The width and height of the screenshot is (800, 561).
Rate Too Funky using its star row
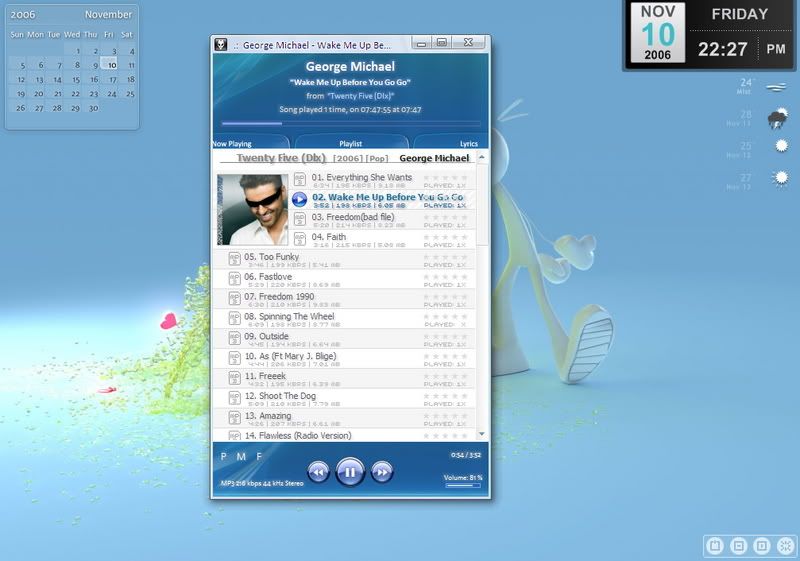point(445,257)
